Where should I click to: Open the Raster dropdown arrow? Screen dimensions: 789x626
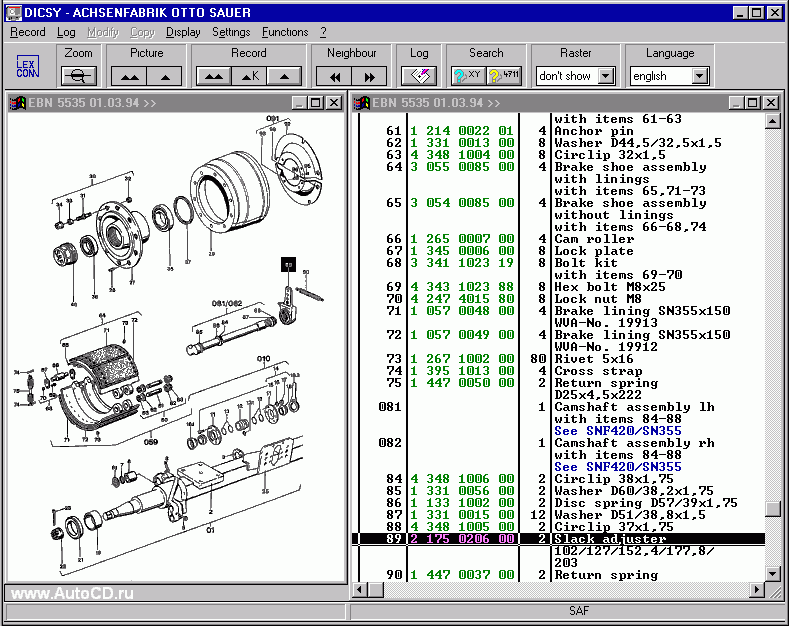pyautogui.click(x=606, y=76)
